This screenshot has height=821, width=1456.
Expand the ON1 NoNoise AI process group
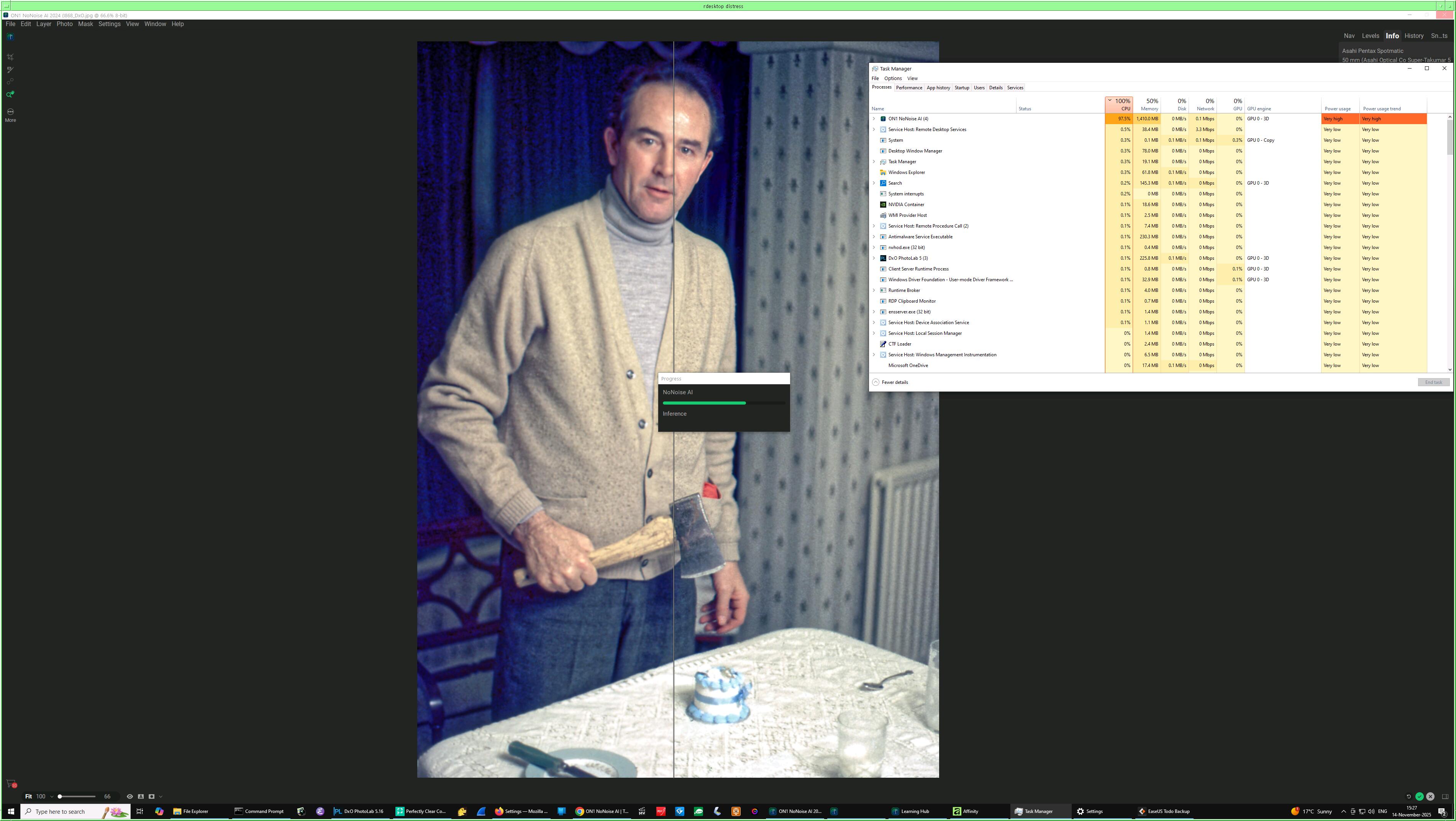[874, 119]
